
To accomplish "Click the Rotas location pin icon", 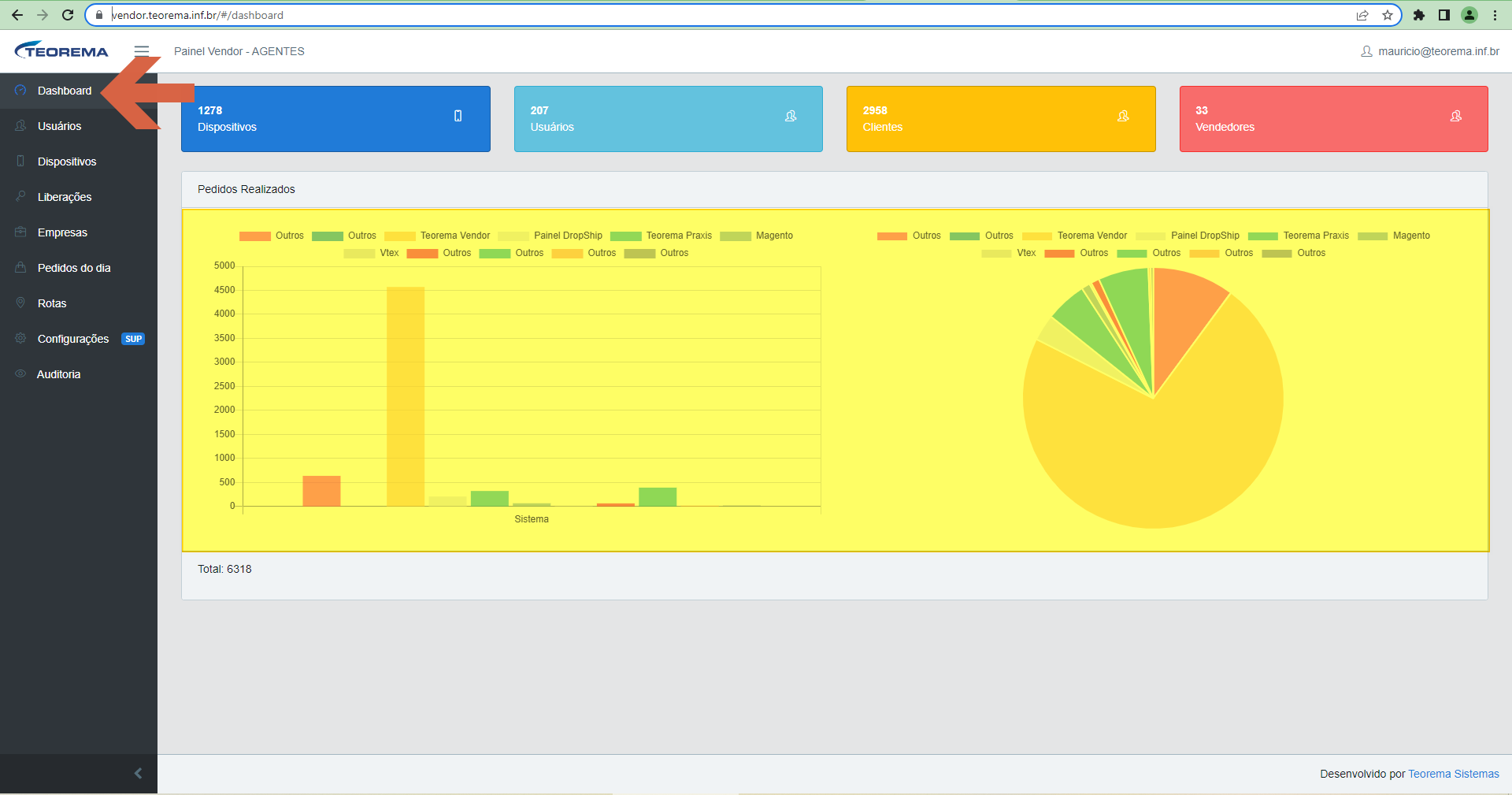I will [20, 303].
